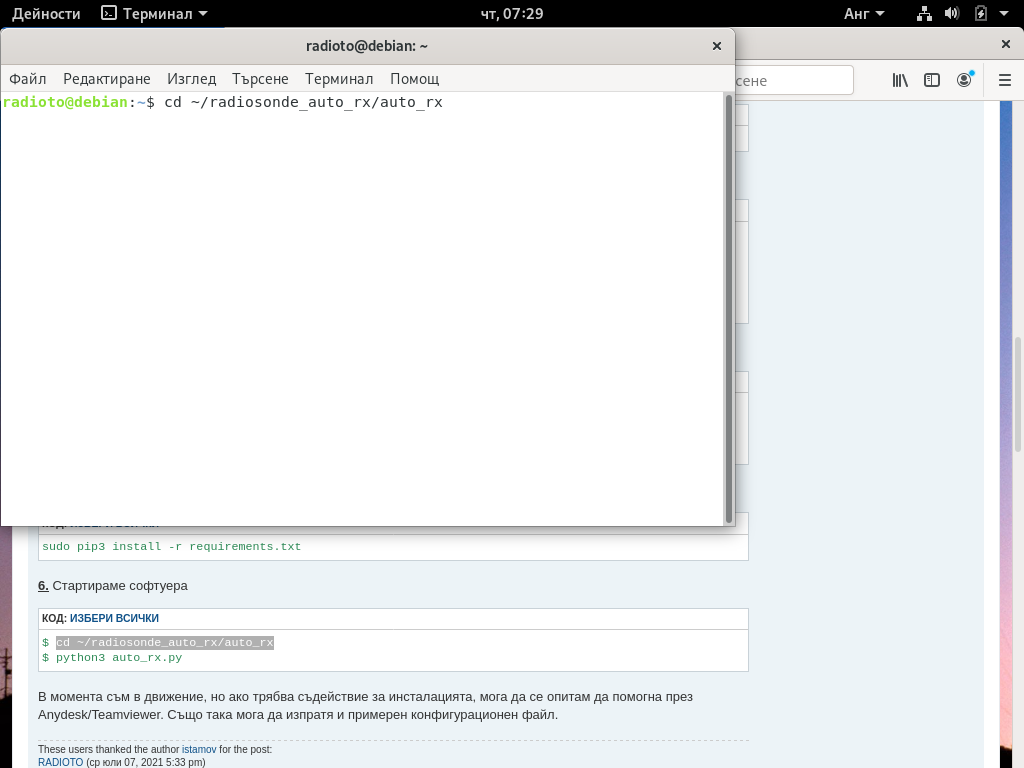Image resolution: width=1024 pixels, height=768 pixels.
Task: Click the Firefox search field
Action: [x=793, y=80]
